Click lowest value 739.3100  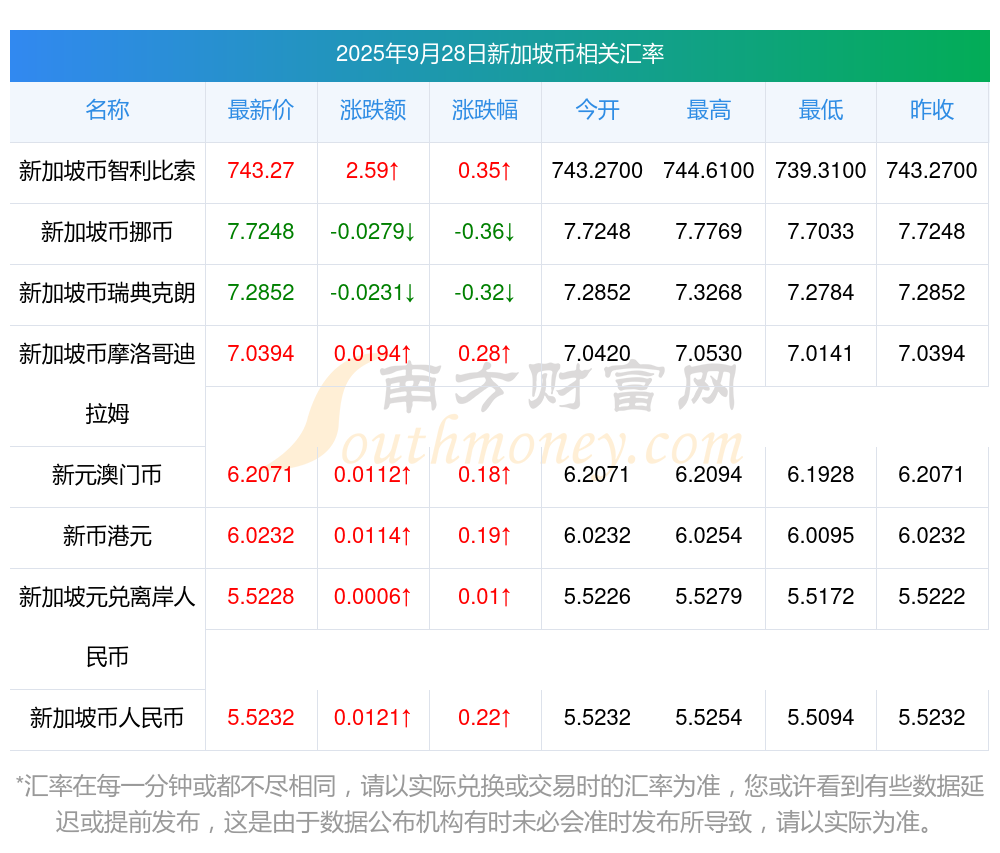[x=820, y=171]
